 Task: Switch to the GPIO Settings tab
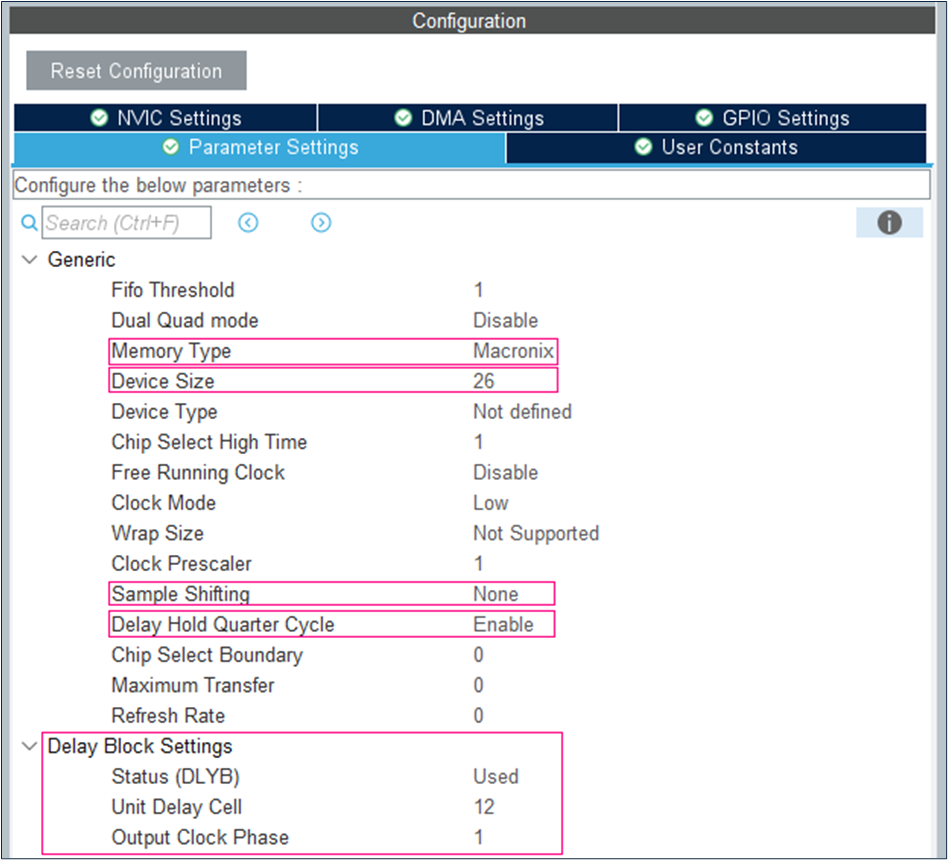pyautogui.click(x=774, y=117)
